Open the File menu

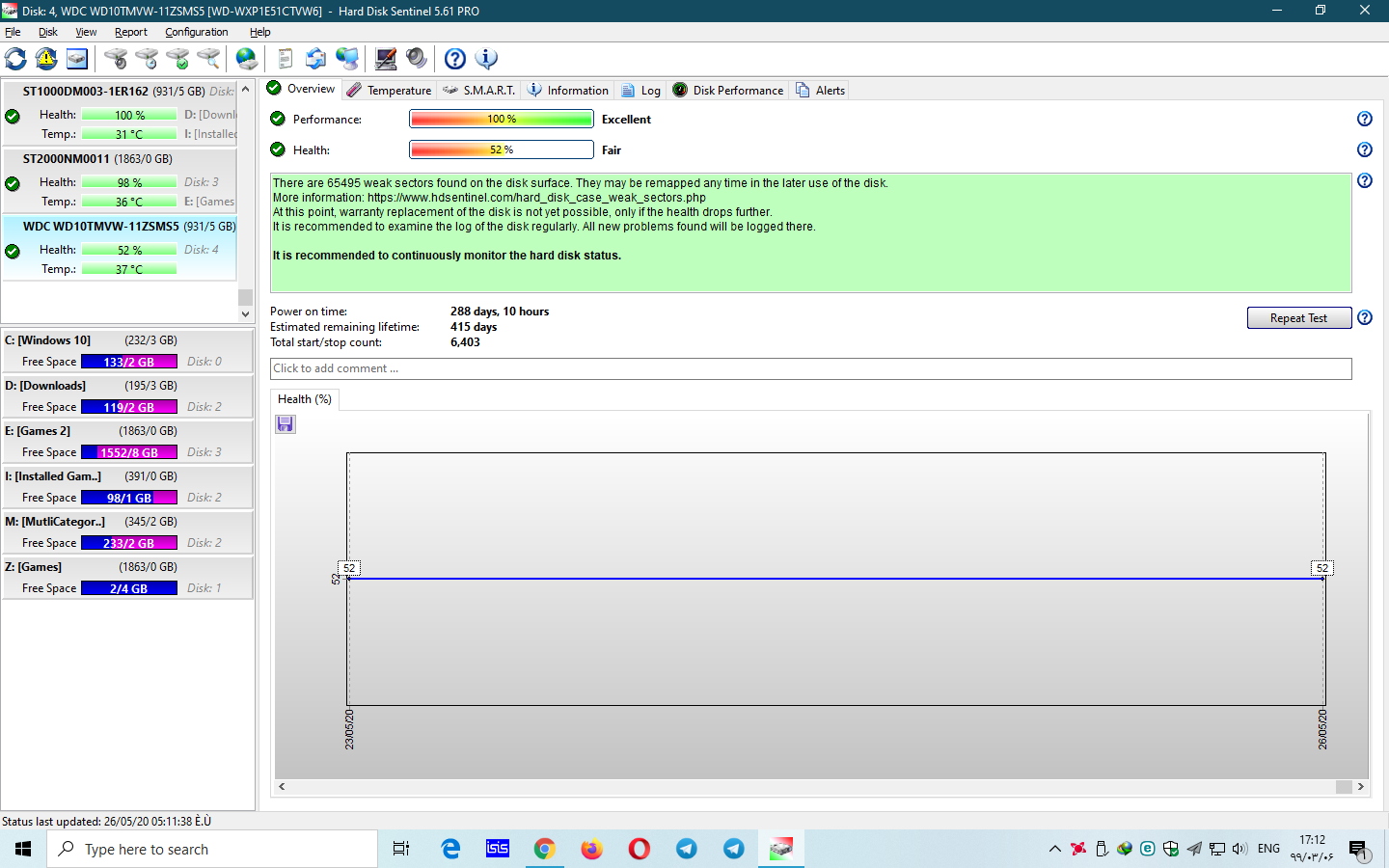pyautogui.click(x=13, y=32)
